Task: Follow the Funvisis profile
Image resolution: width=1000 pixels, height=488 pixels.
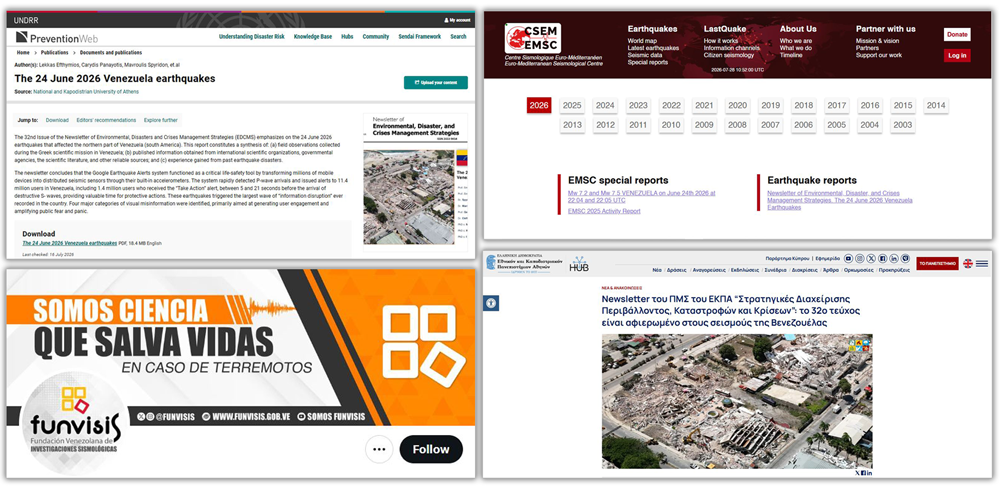Action: [430, 449]
